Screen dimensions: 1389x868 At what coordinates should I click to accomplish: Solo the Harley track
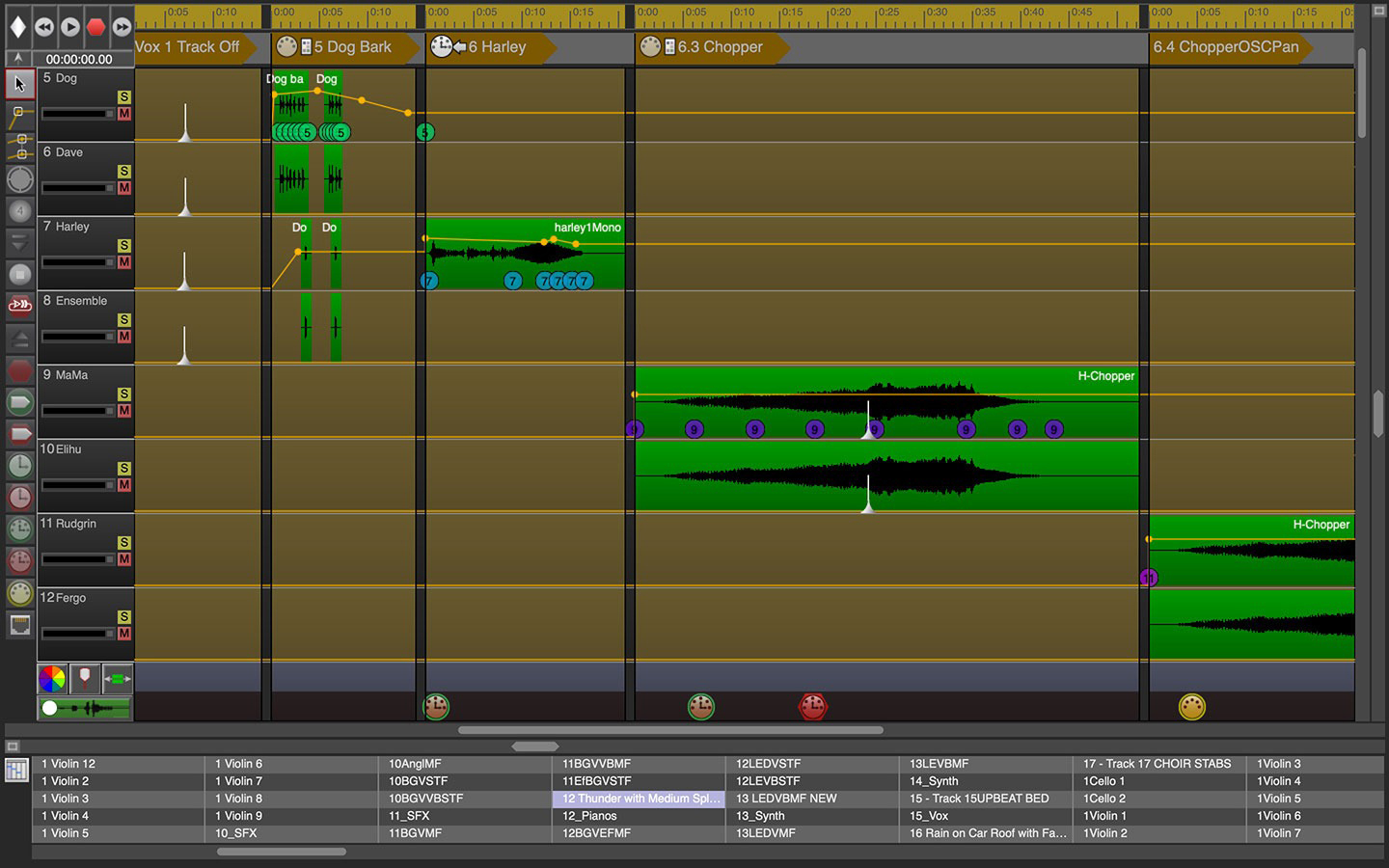tap(124, 245)
